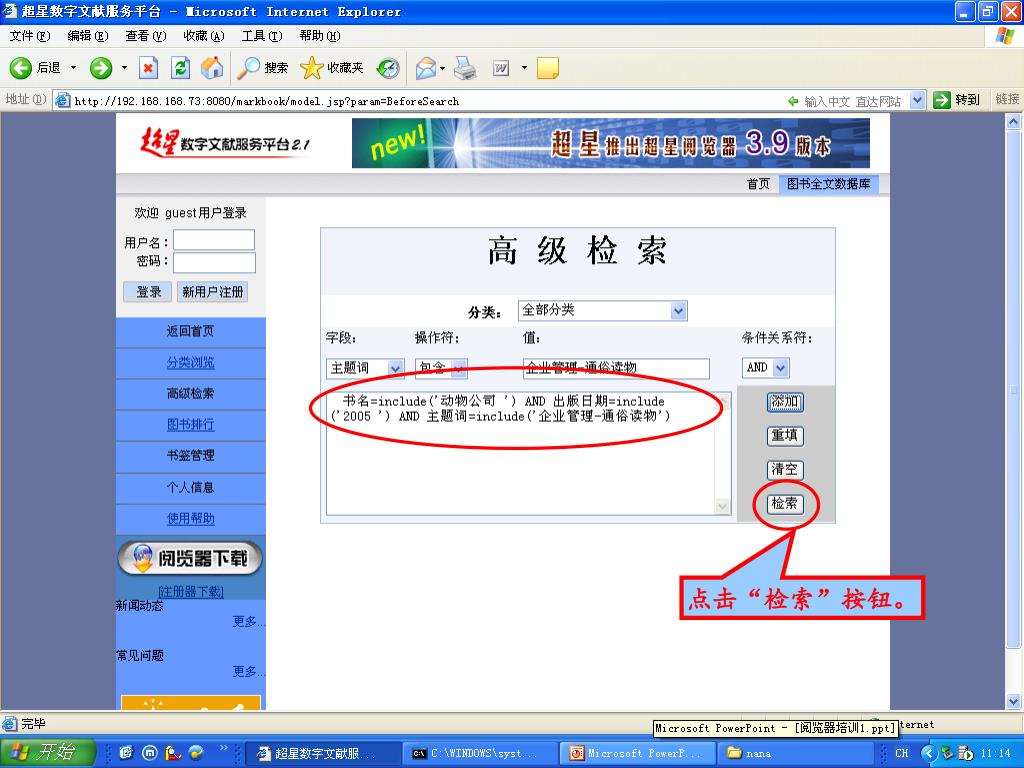Click 更多 under 新闻动态

coord(248,621)
